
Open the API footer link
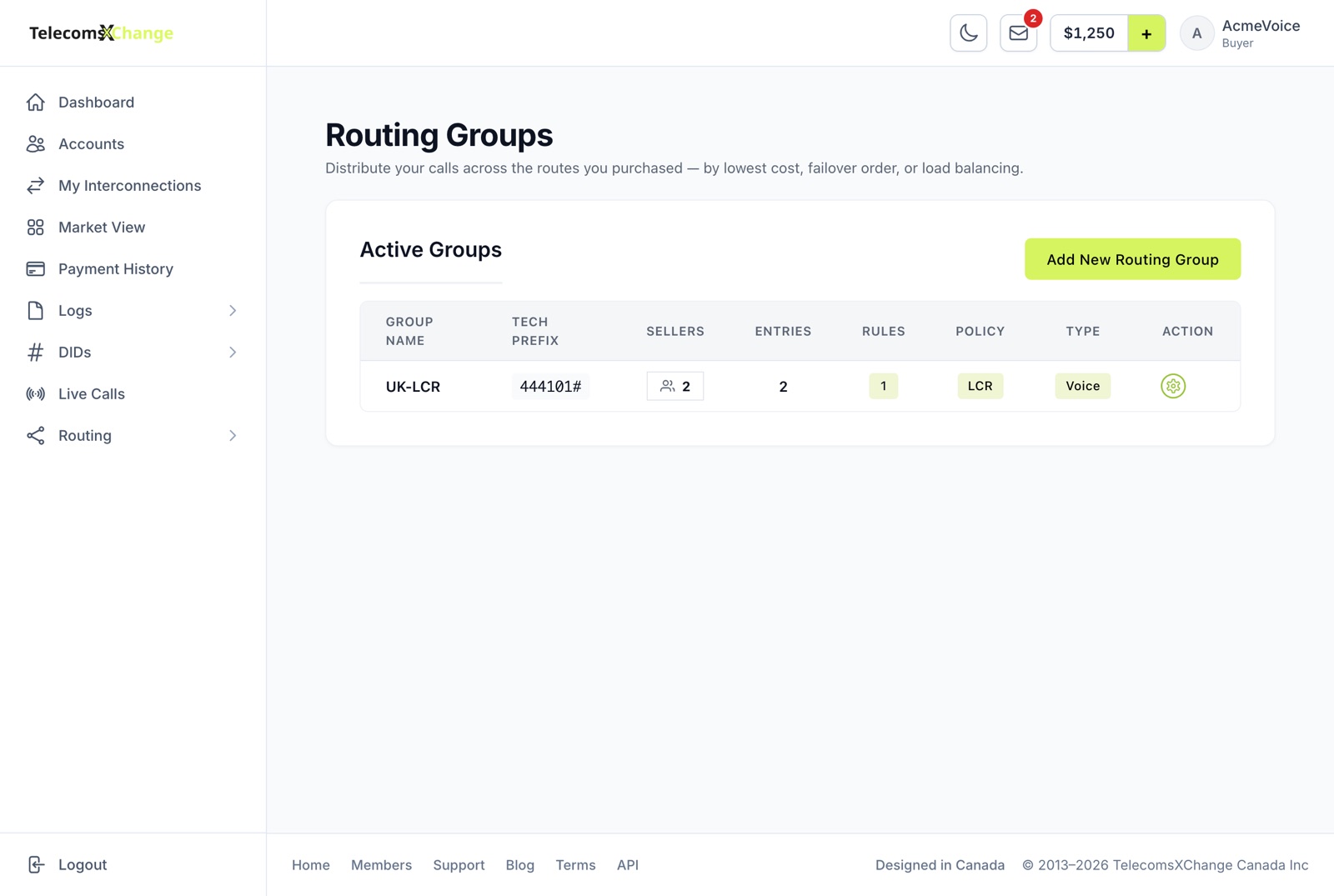628,865
